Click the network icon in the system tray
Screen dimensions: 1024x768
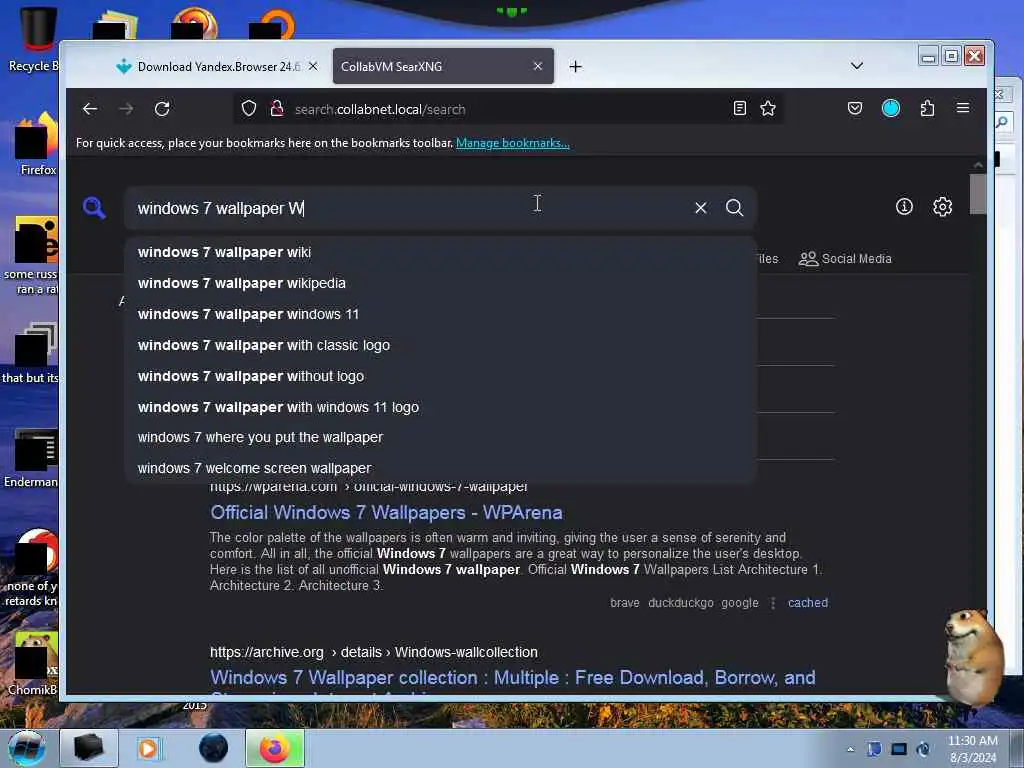899,749
